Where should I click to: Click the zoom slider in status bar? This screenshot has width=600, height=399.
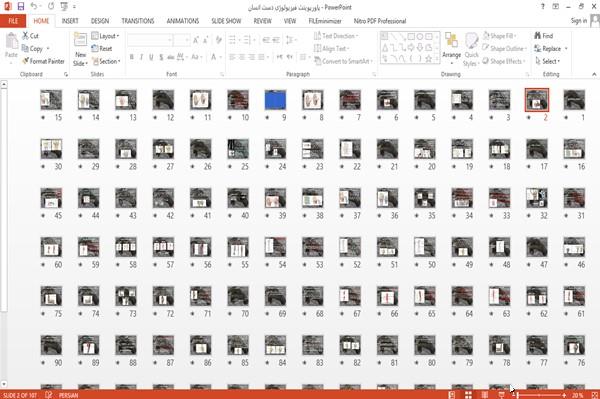point(539,395)
